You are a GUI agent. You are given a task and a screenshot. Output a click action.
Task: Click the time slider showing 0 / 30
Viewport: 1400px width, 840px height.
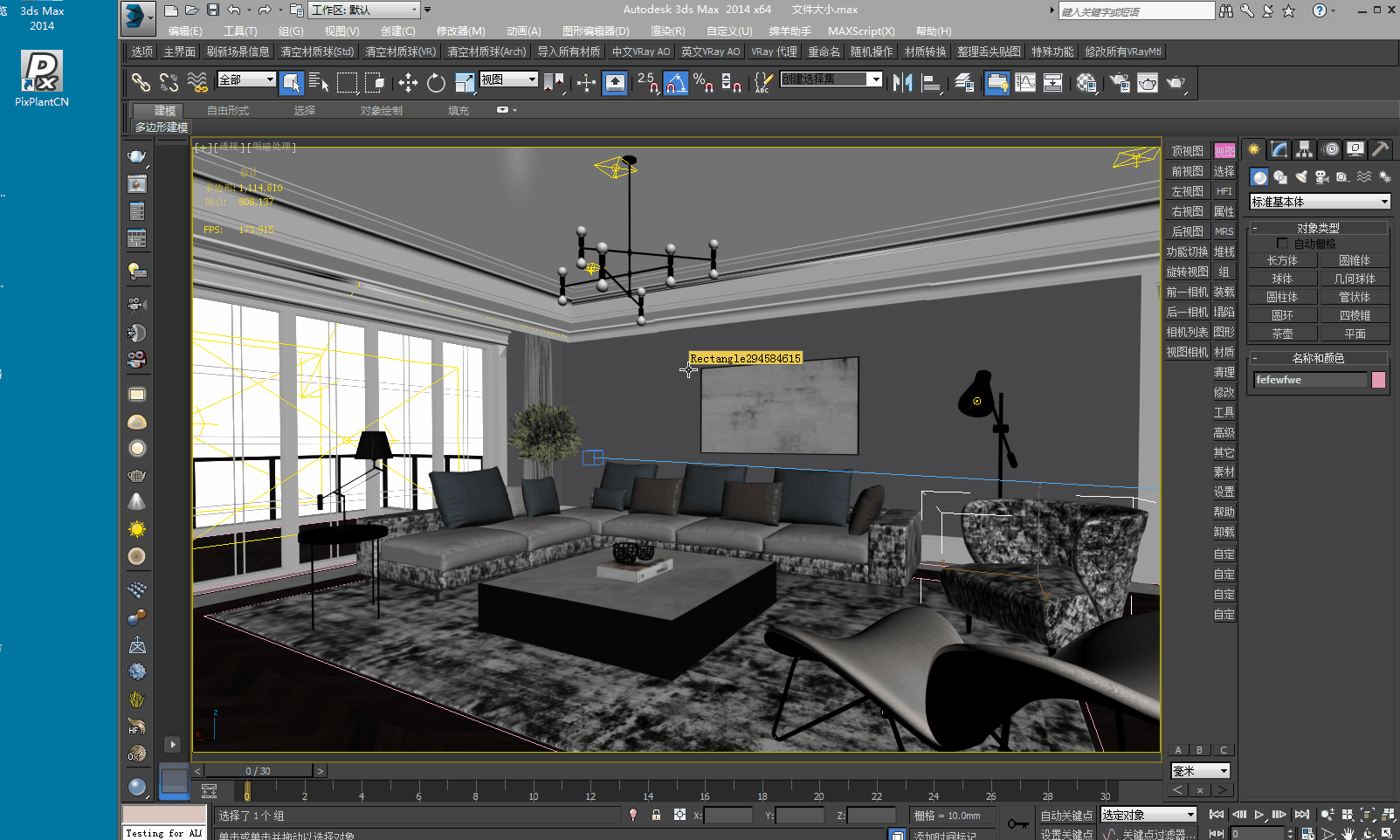(258, 771)
